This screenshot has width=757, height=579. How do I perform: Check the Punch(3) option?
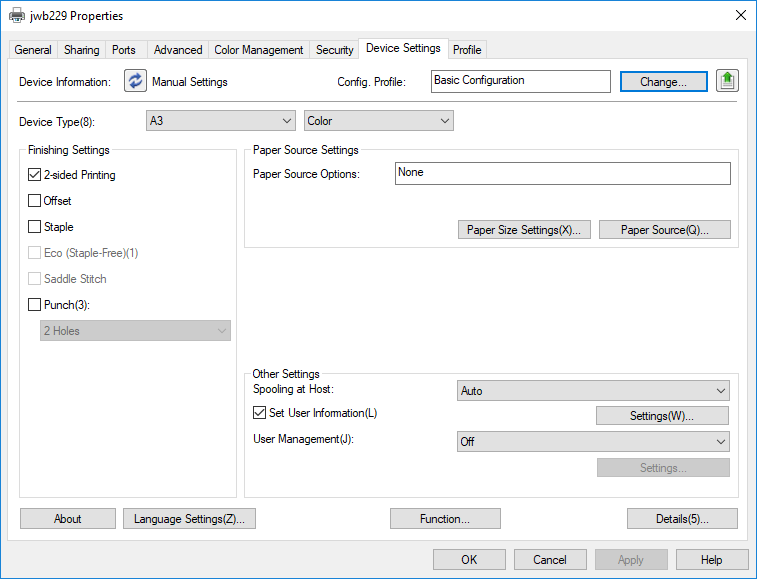pyautogui.click(x=35, y=305)
